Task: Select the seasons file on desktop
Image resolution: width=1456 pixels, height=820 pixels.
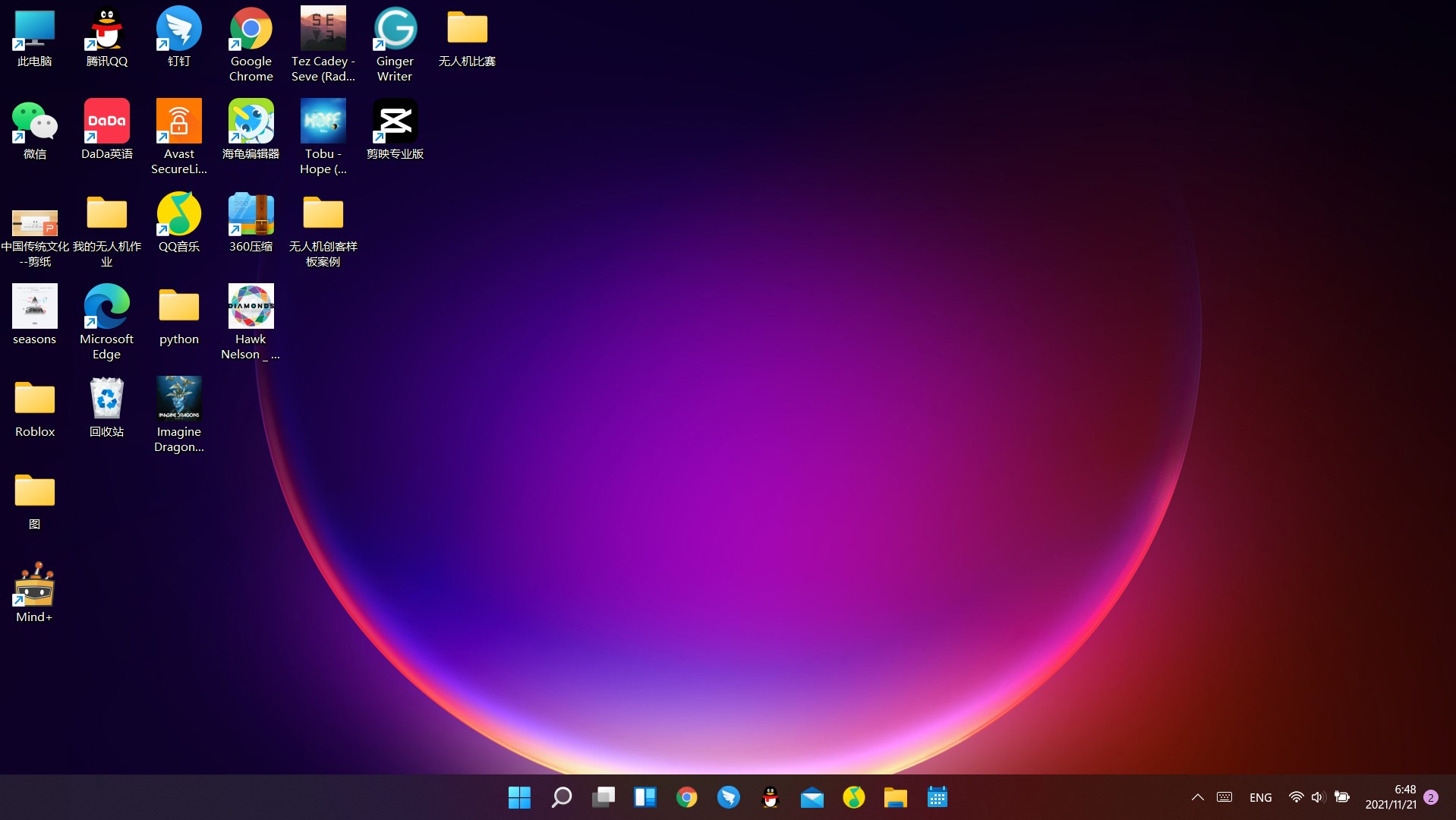Action: click(35, 316)
